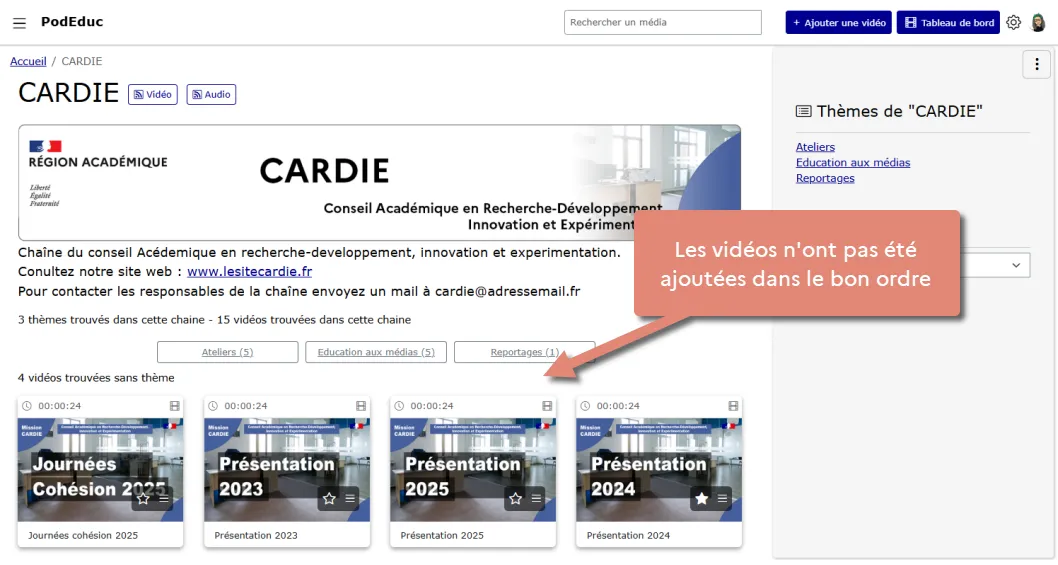Screen dimensions: 1058x565
Task: Open playlist menu on Présentation 2023 card
Action: [350, 499]
